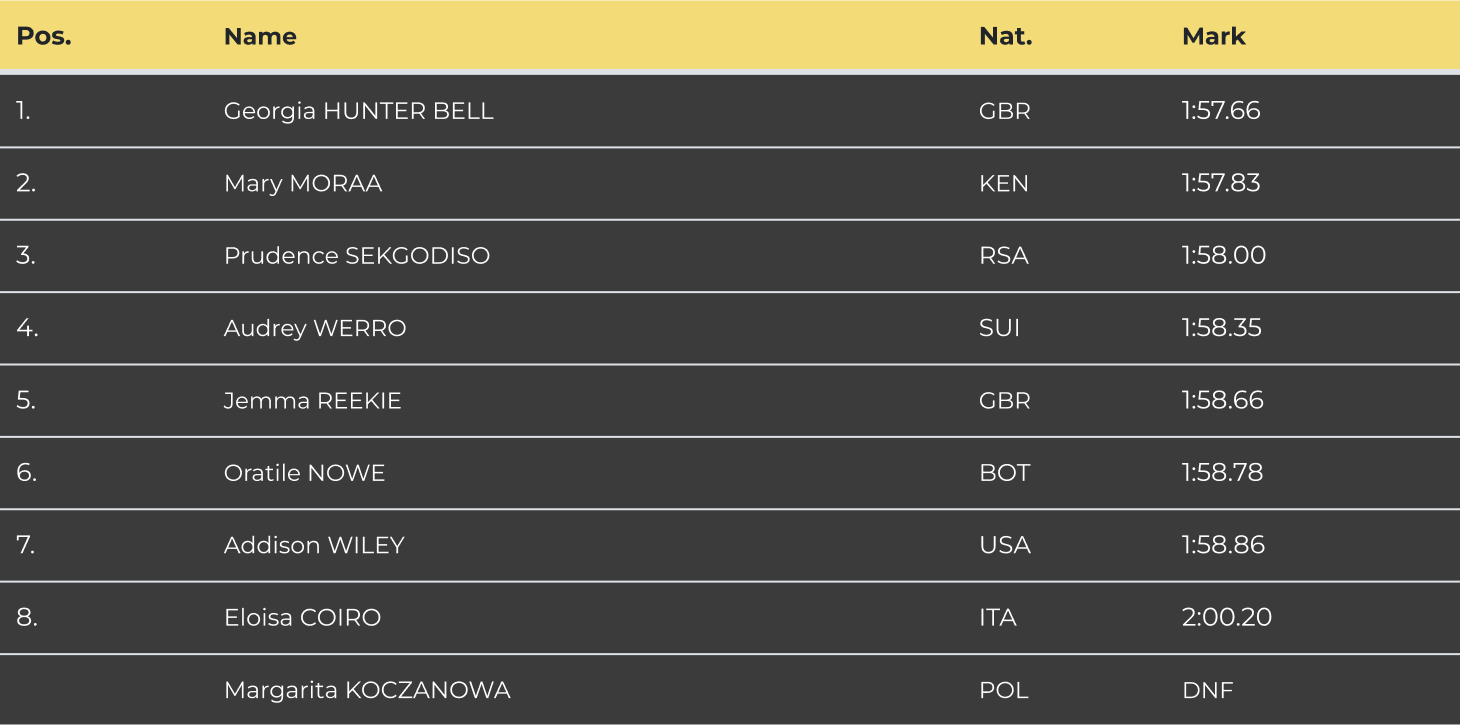1460x725 pixels.
Task: Open Prudence SEKGODISO's profile
Action: point(356,256)
